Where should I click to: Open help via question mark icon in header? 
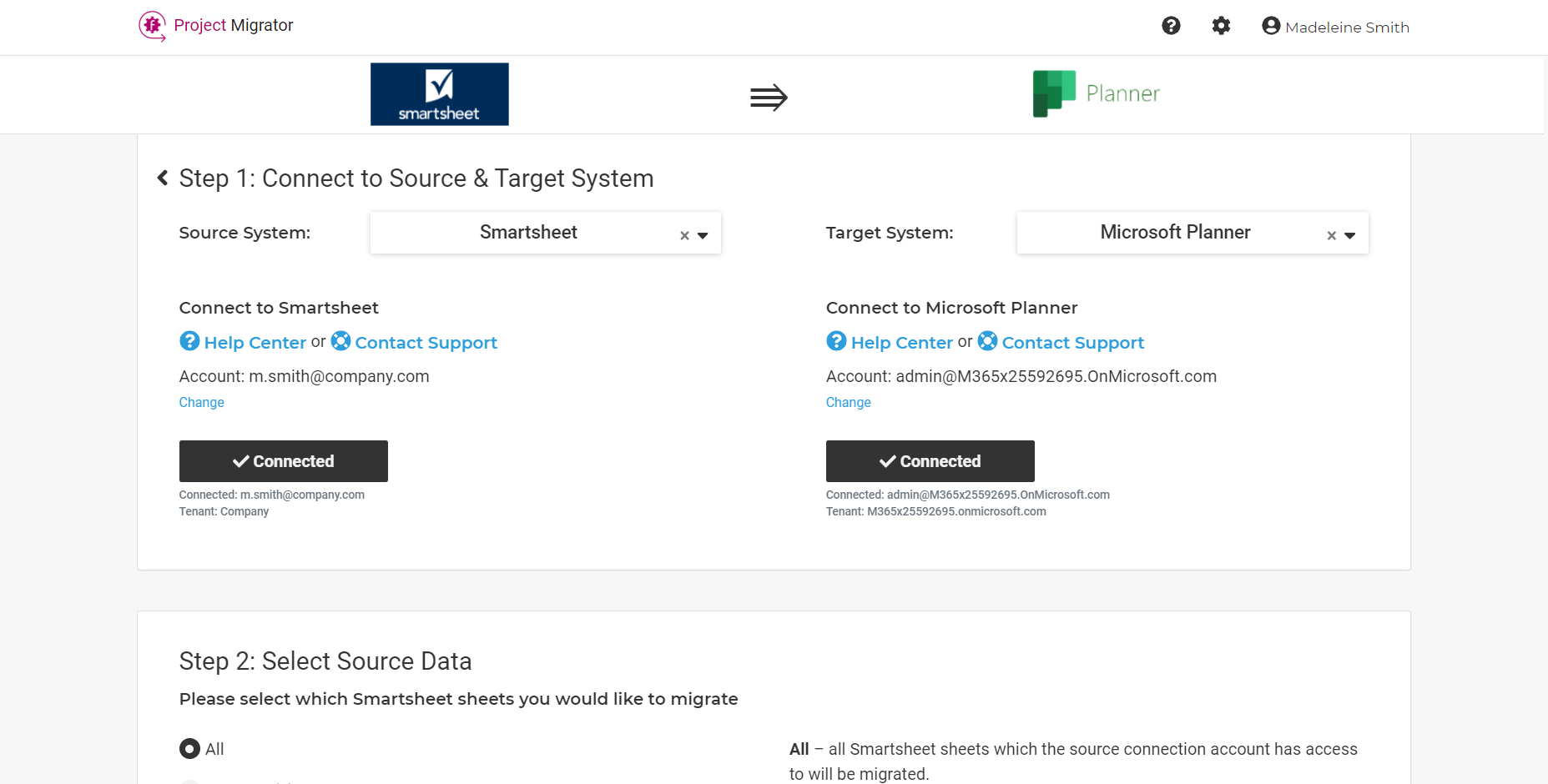pyautogui.click(x=1171, y=26)
